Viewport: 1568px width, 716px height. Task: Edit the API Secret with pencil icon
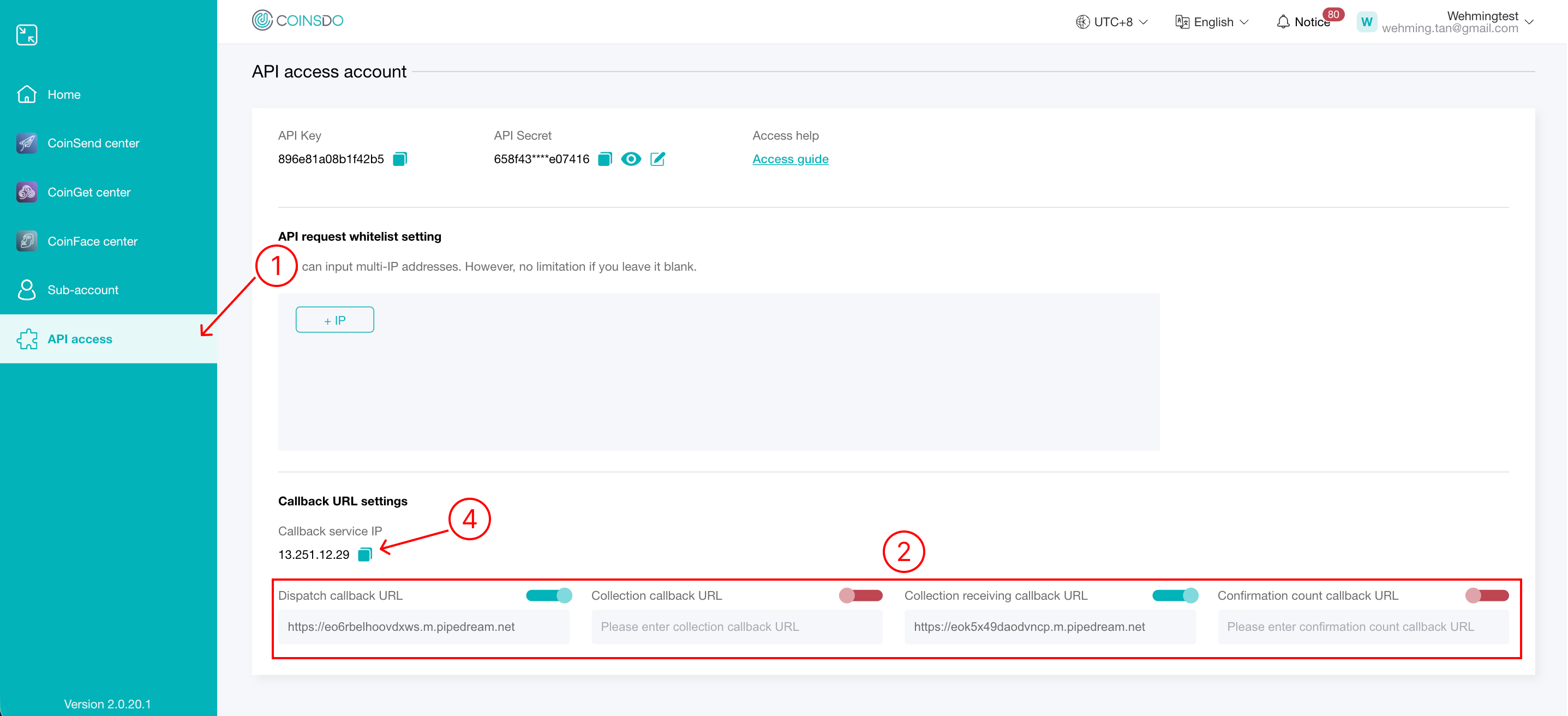click(657, 159)
